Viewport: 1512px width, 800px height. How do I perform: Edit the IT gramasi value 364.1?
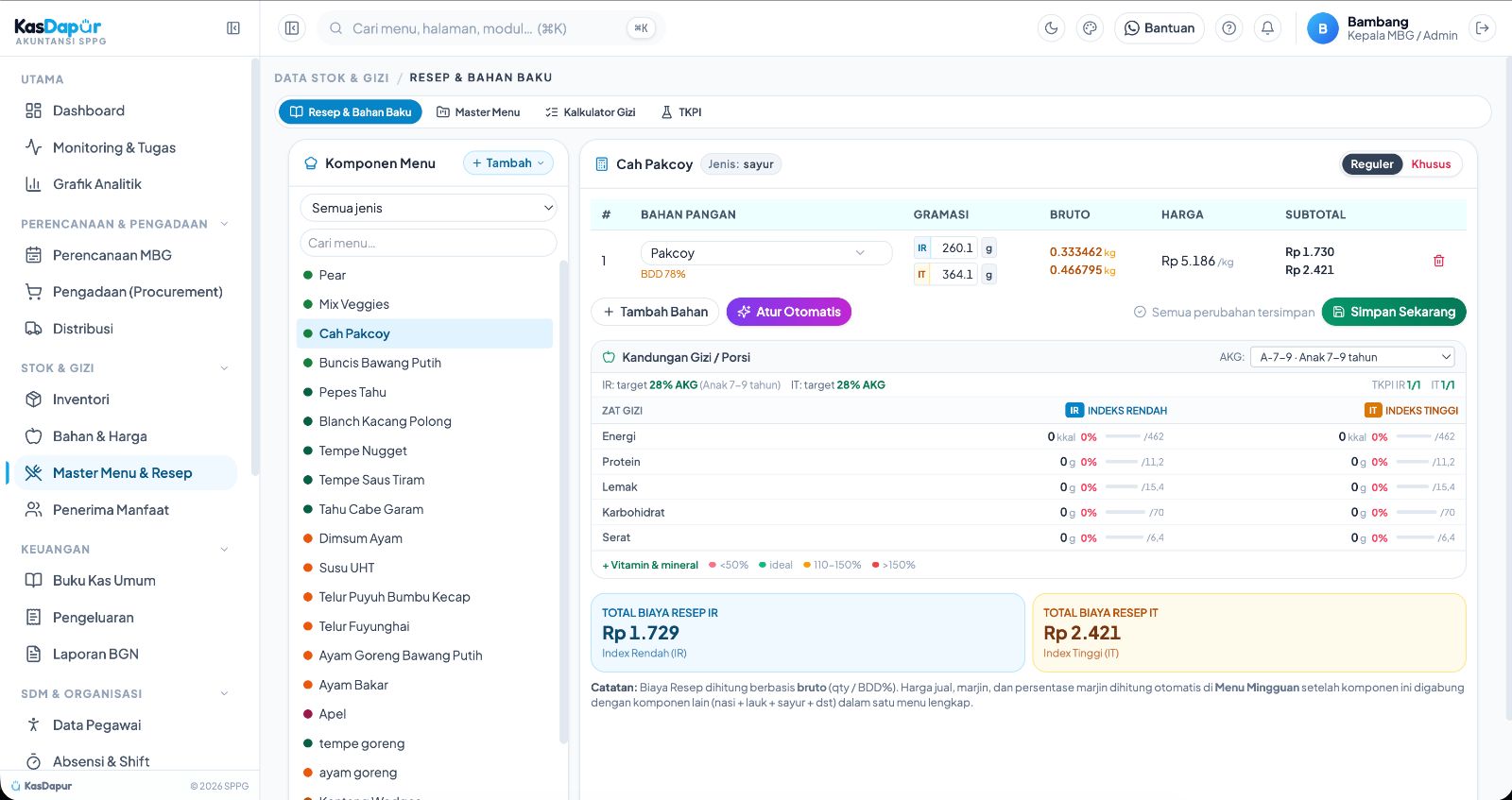[x=956, y=275]
